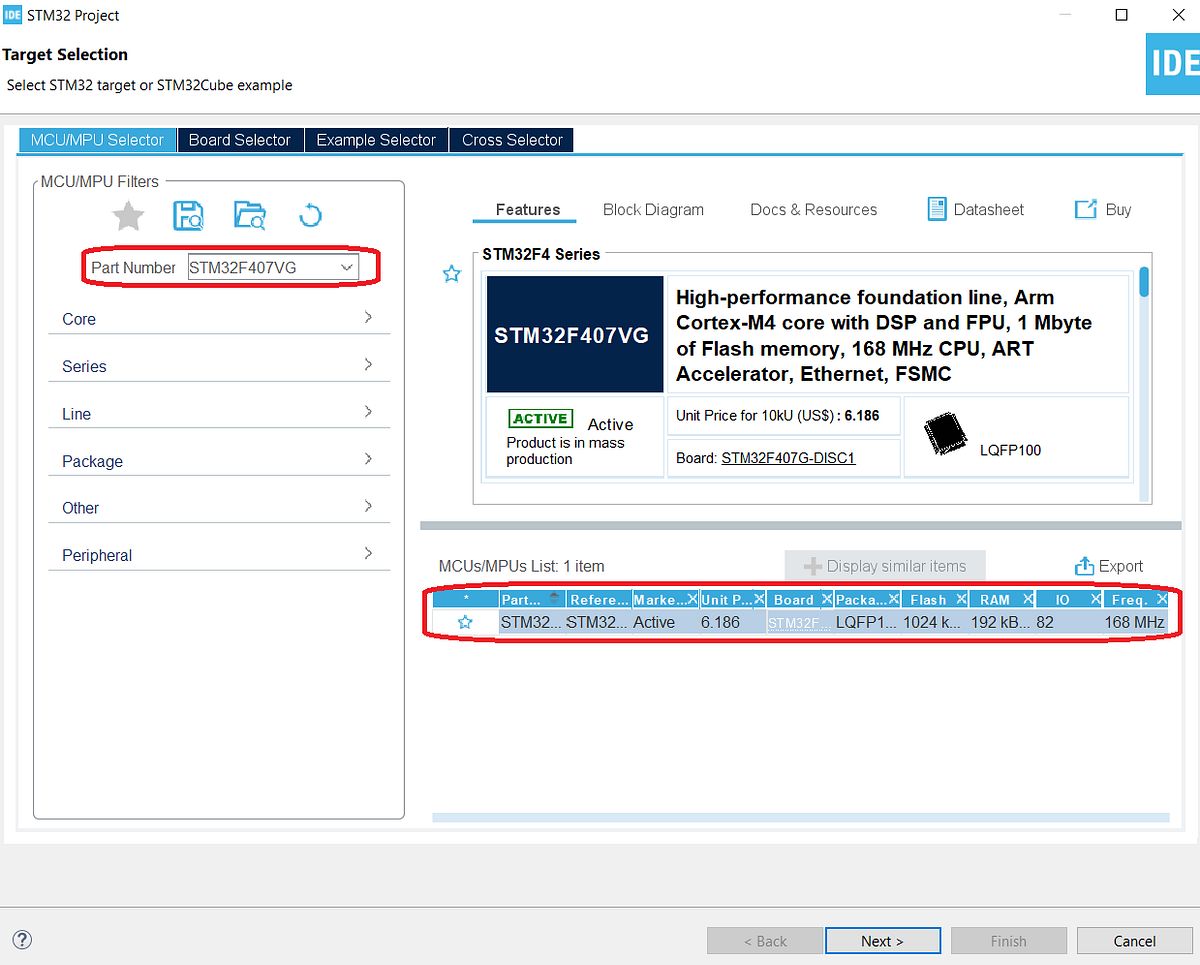Expand the Core filter section
The width and height of the screenshot is (1200, 965).
(x=219, y=318)
